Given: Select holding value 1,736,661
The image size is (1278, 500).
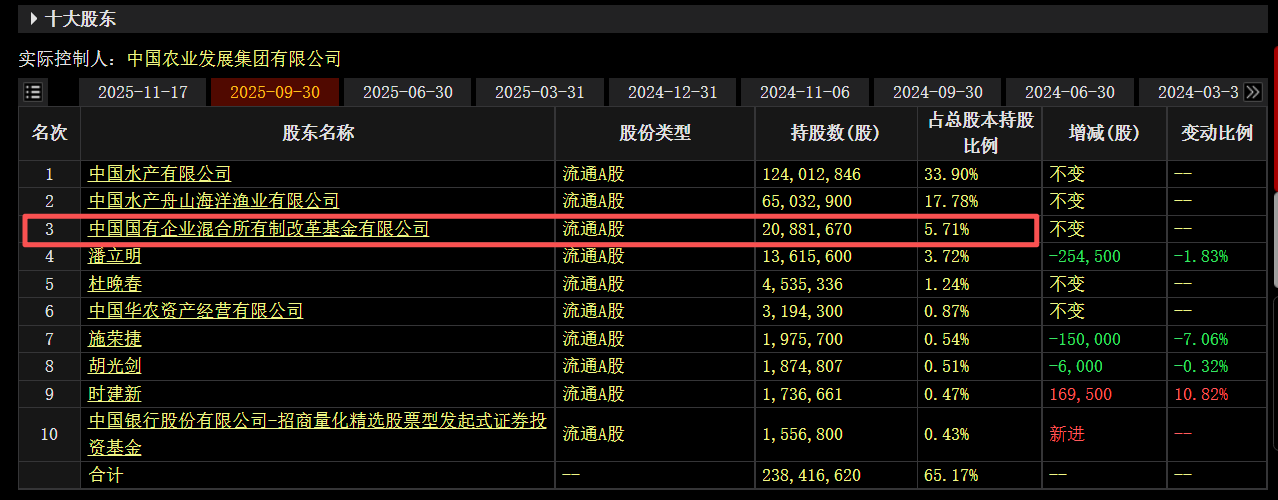Looking at the screenshot, I should [803, 394].
